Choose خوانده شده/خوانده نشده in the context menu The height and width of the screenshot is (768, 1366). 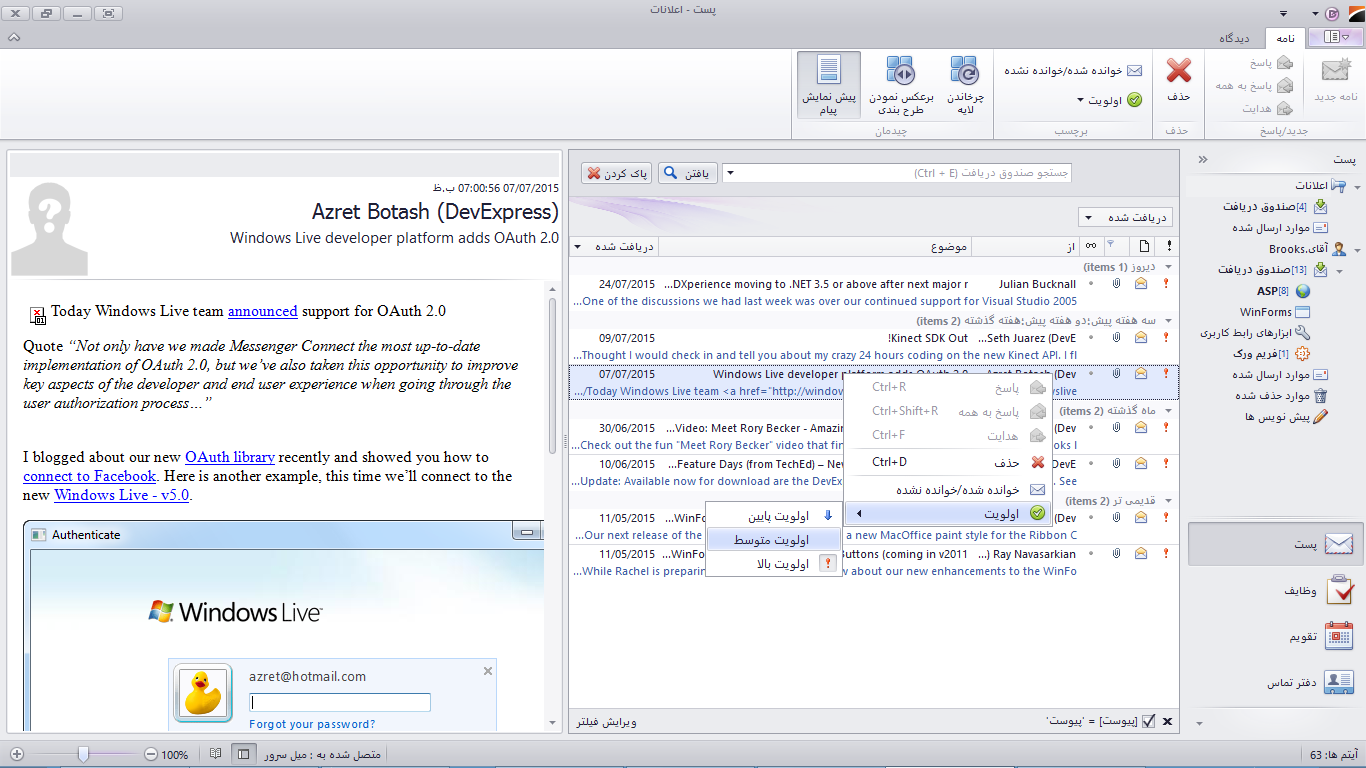(948, 490)
